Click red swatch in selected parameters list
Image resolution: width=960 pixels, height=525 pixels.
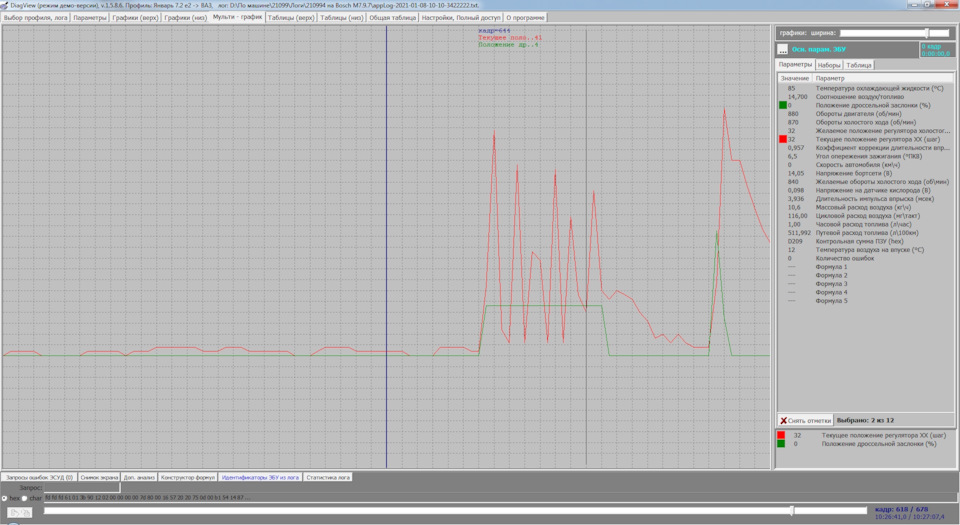781,436
